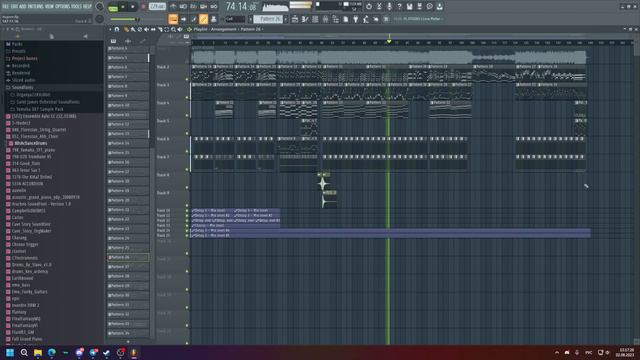640x360 pixels.
Task: Open the Windows Start button
Action: (10, 352)
